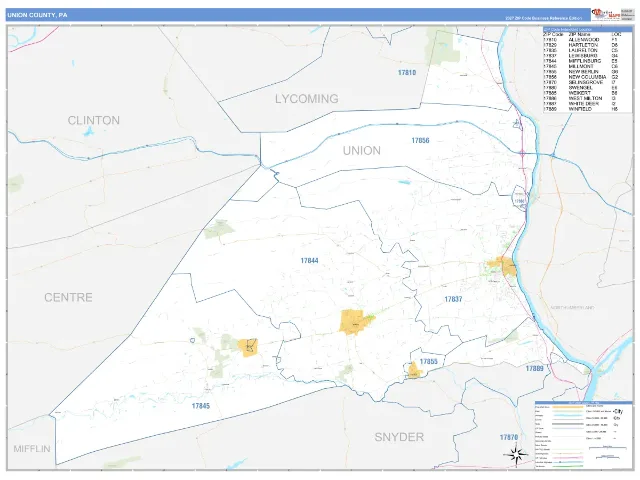The width and height of the screenshot is (640, 480).
Task: Click the WEIKERT row in ZIP index
Action: pyautogui.click(x=581, y=93)
